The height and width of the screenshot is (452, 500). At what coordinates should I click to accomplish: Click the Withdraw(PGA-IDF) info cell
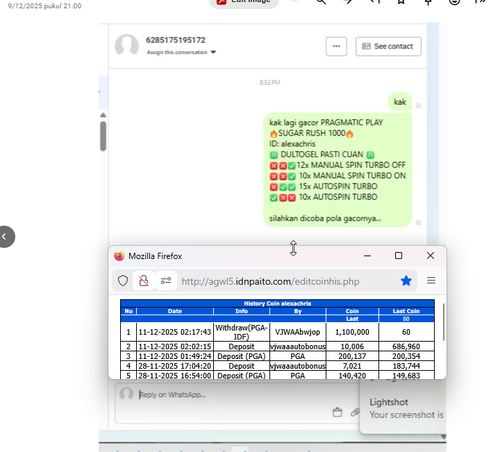point(241,332)
